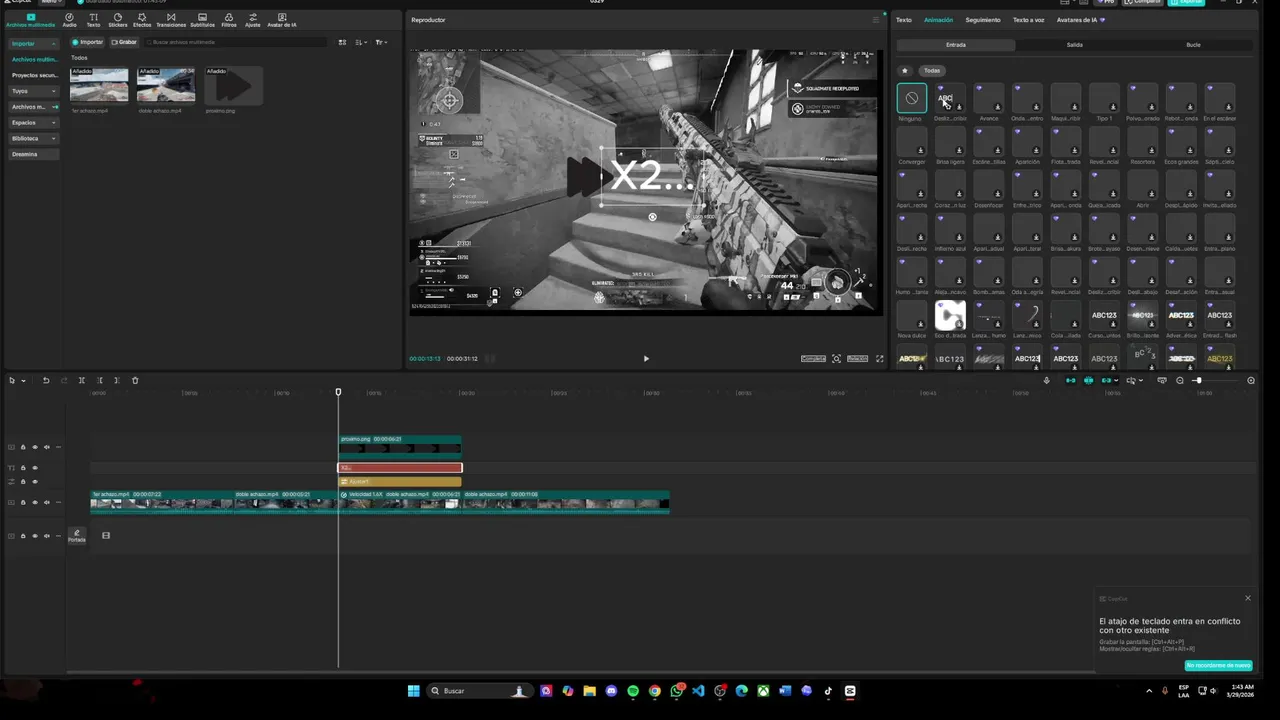Screen dimensions: 1280x720
Task: Switch media grid view icon
Action: point(342,42)
